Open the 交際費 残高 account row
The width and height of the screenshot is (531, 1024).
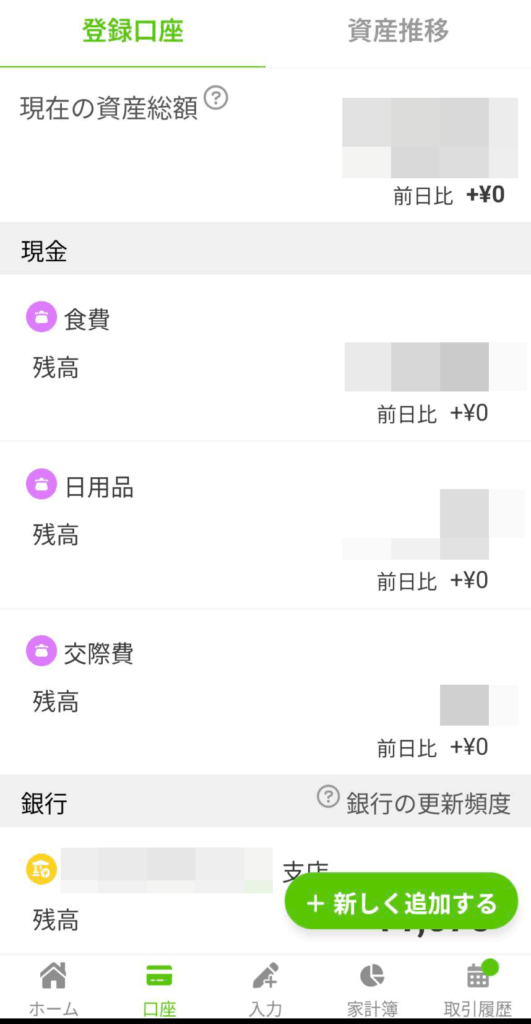click(265, 692)
